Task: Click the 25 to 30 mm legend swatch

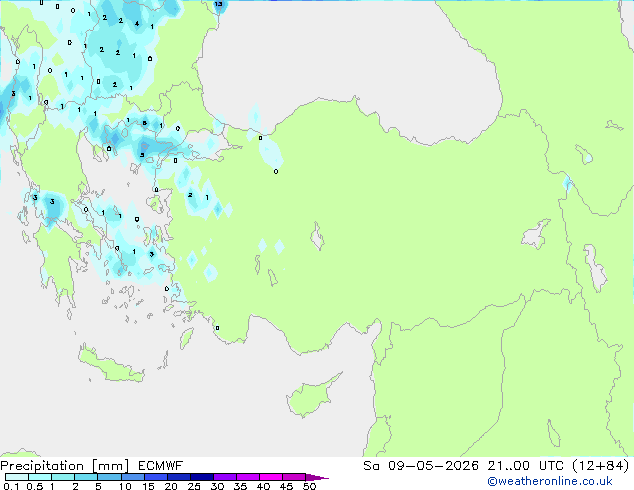Action: [x=202, y=477]
